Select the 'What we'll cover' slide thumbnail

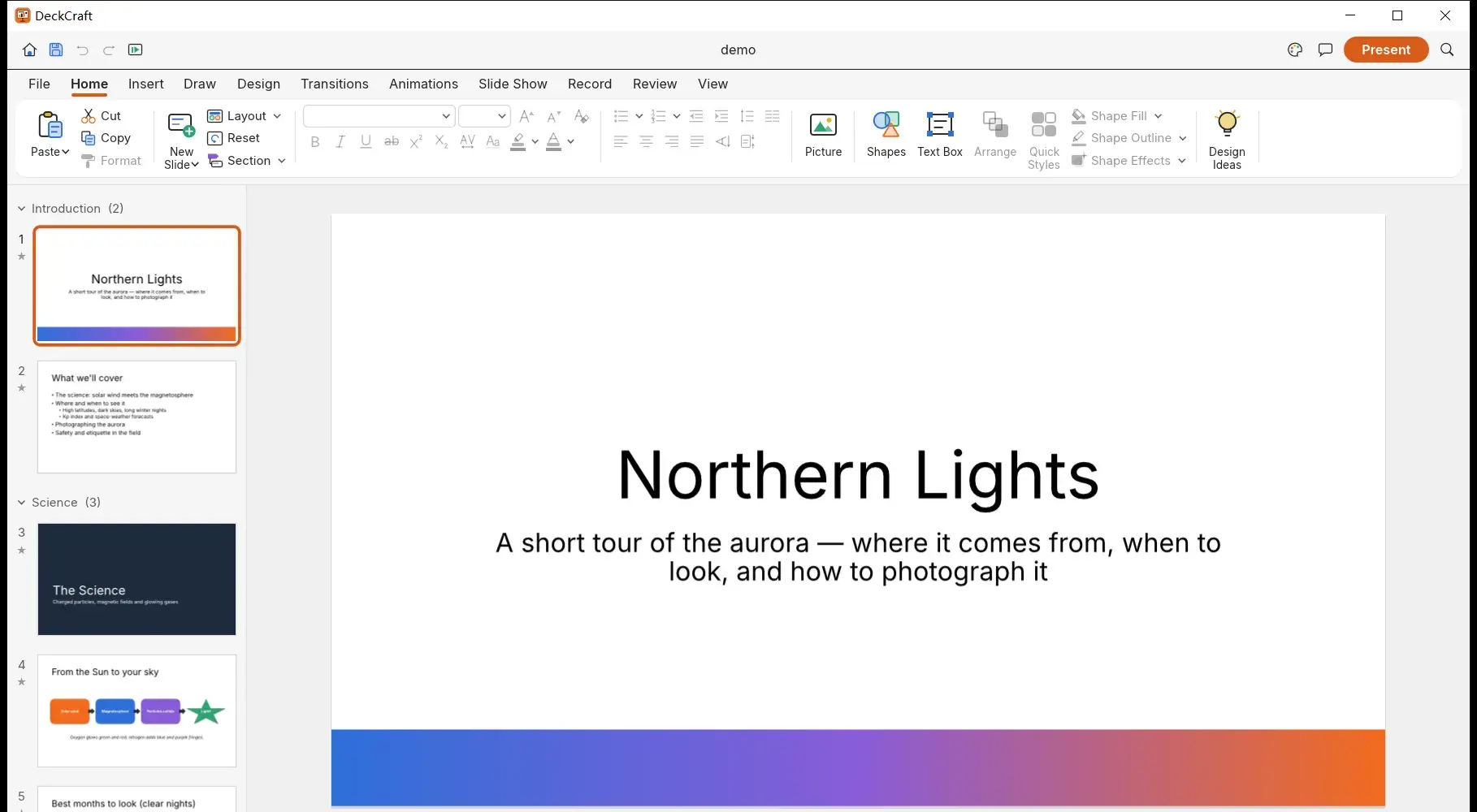pyautogui.click(x=136, y=417)
